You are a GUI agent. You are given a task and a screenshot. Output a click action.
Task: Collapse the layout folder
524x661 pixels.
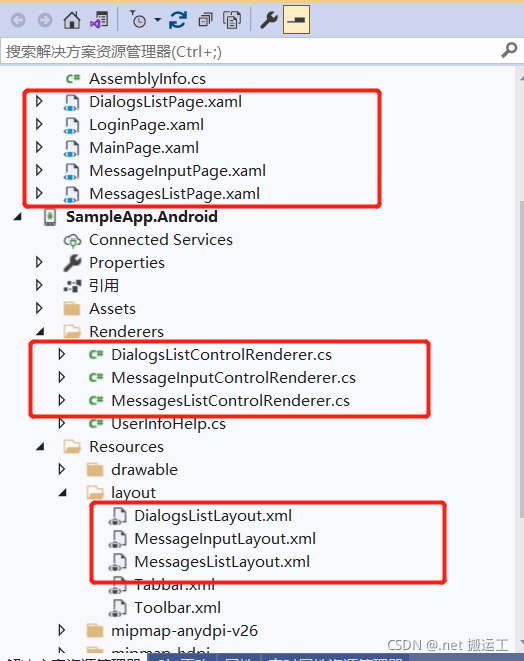coord(63,492)
